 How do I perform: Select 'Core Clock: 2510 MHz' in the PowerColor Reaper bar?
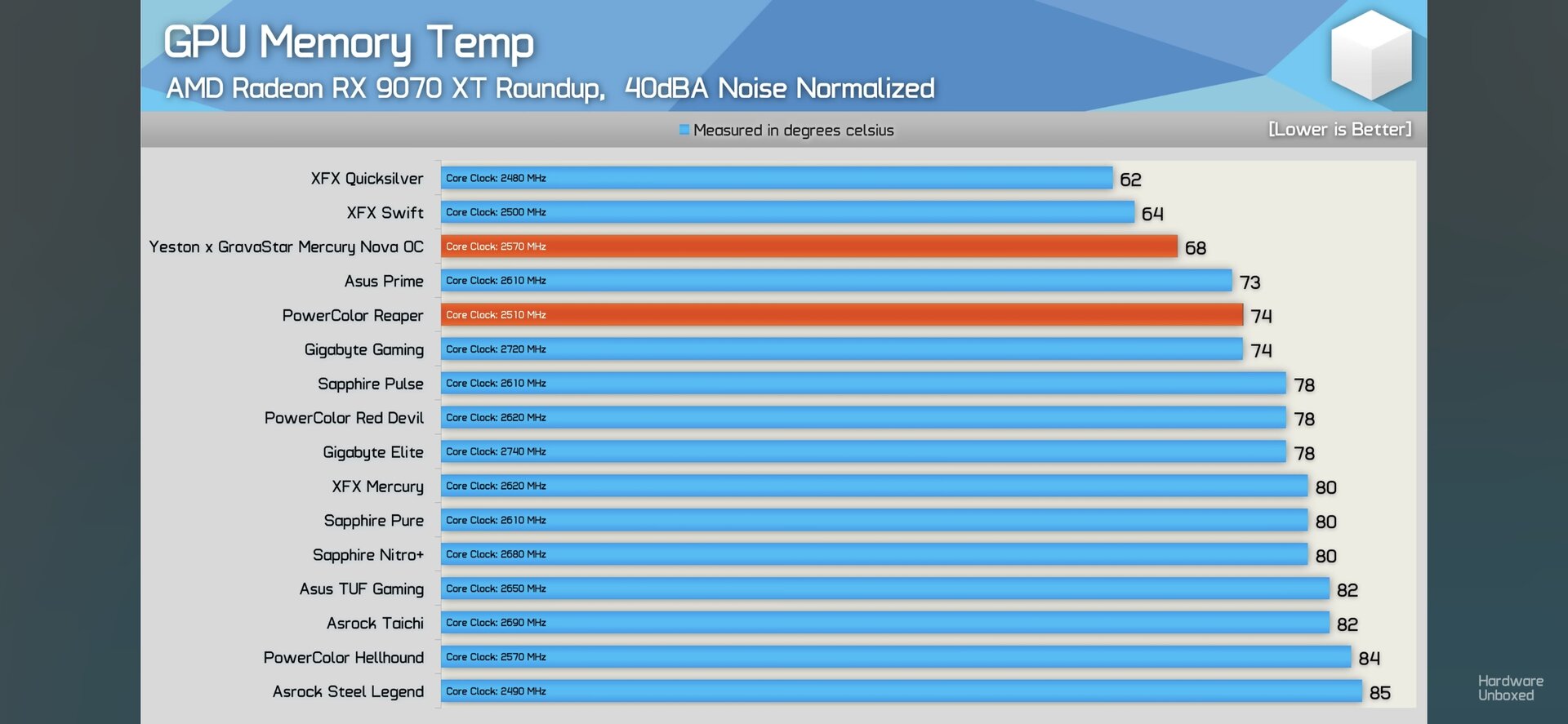coord(496,315)
